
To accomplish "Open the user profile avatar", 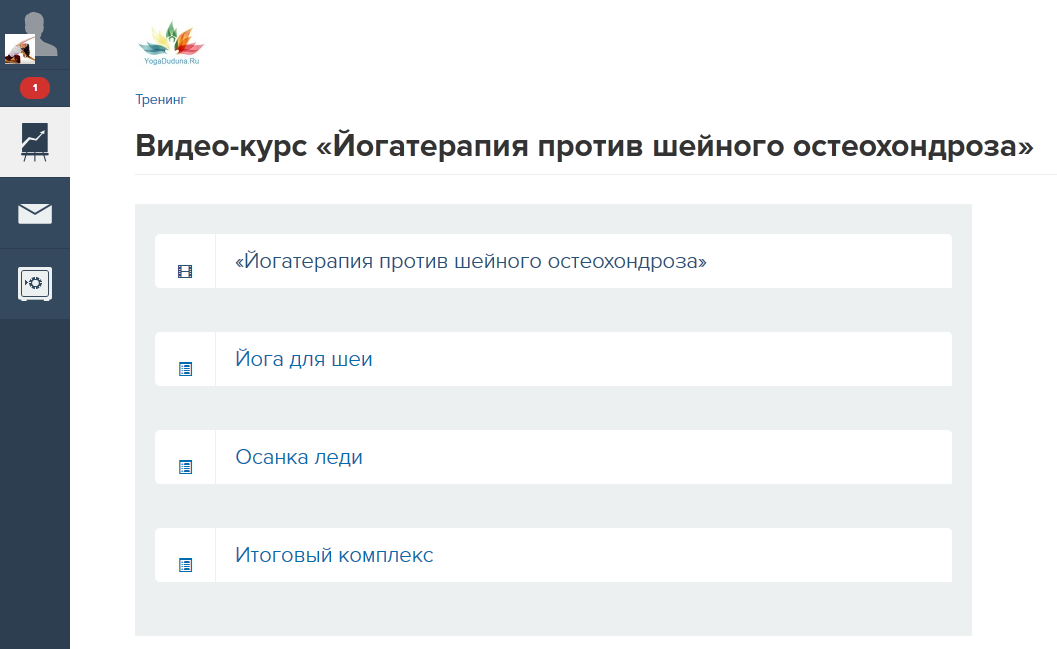I will pyautogui.click(x=35, y=35).
